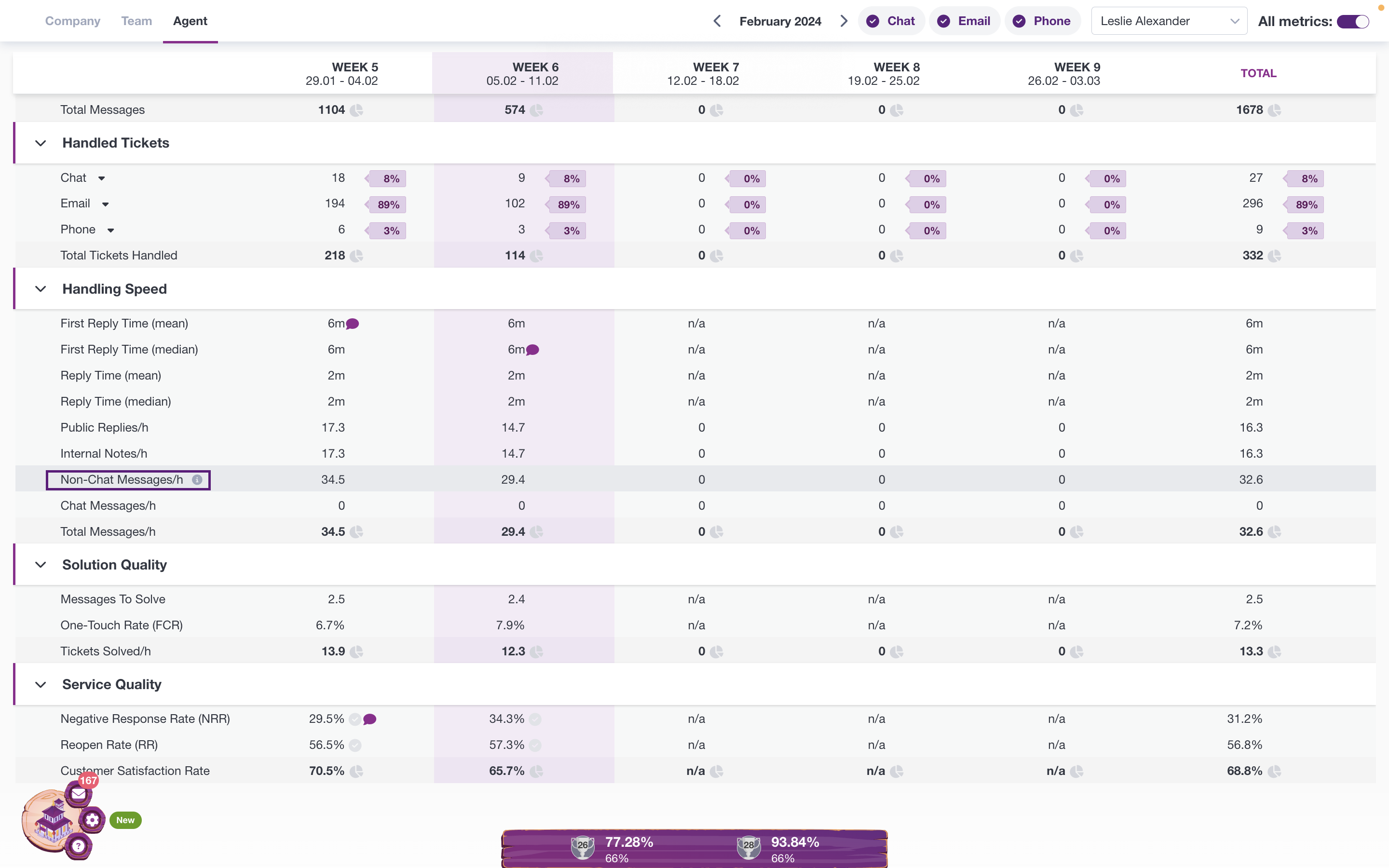Switch to the Team tab
1389x868 pixels.
tap(136, 21)
